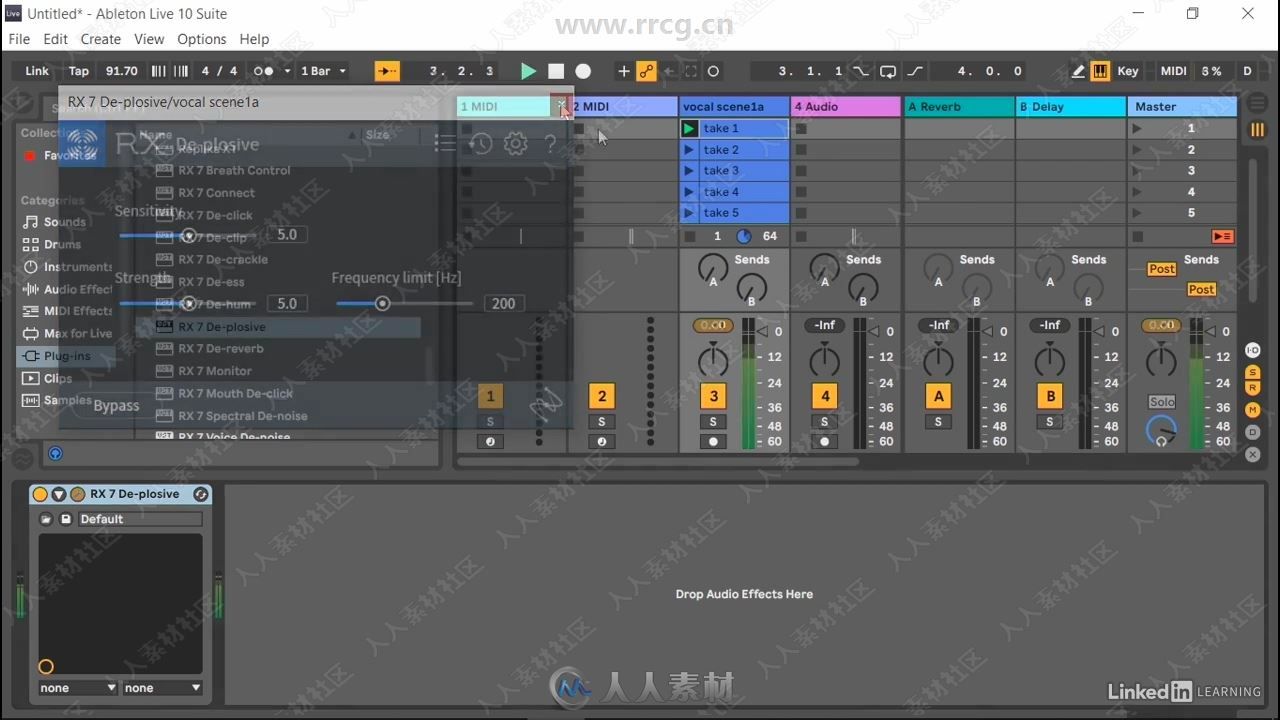Launch Master scene 2

pyautogui.click(x=1137, y=150)
